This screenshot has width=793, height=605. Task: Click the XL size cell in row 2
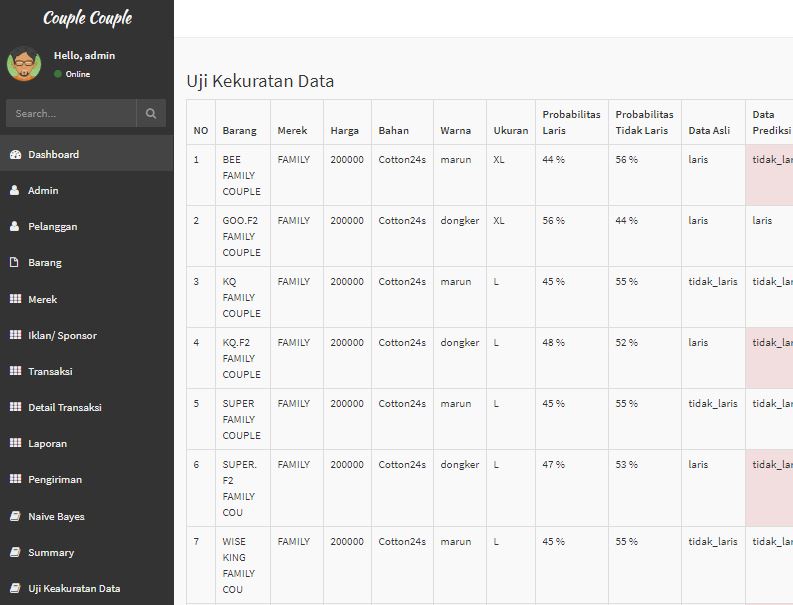point(511,236)
